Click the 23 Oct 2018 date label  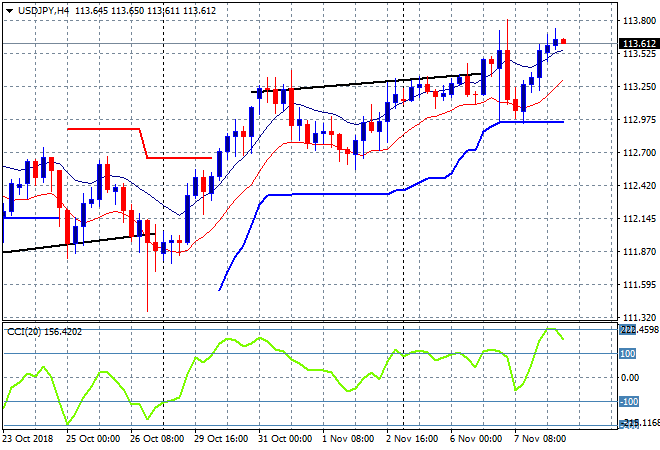[x=27, y=439]
